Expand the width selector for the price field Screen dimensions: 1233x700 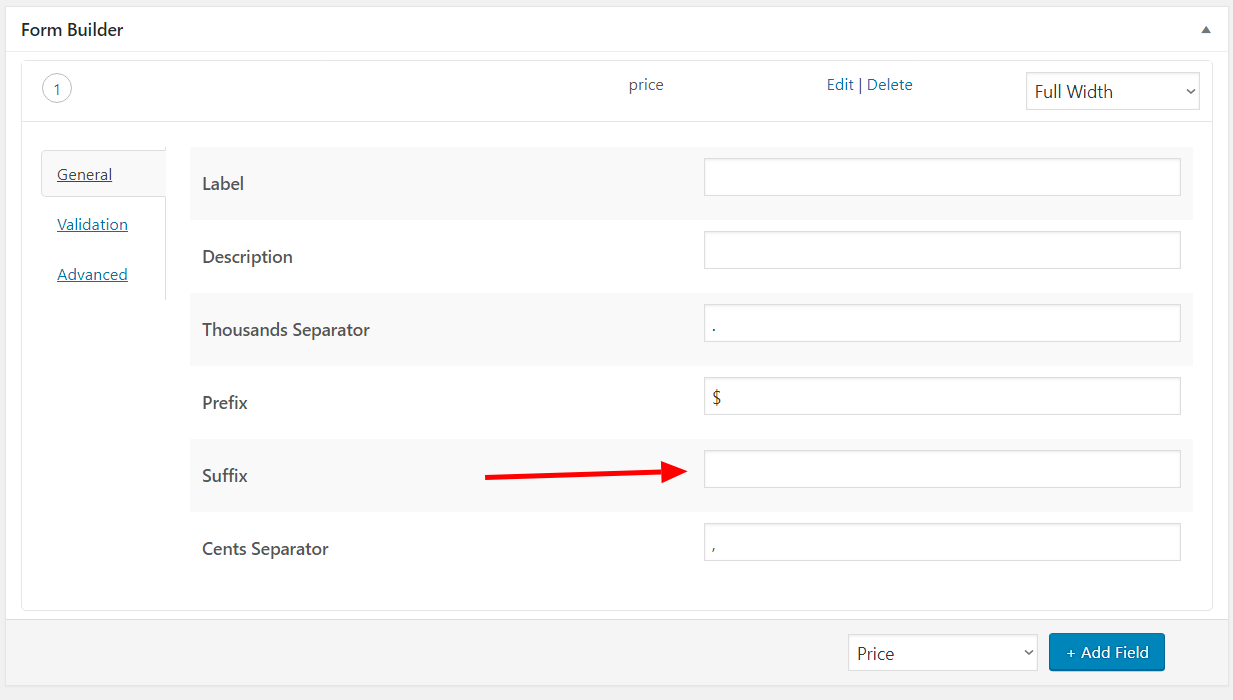tap(1112, 91)
